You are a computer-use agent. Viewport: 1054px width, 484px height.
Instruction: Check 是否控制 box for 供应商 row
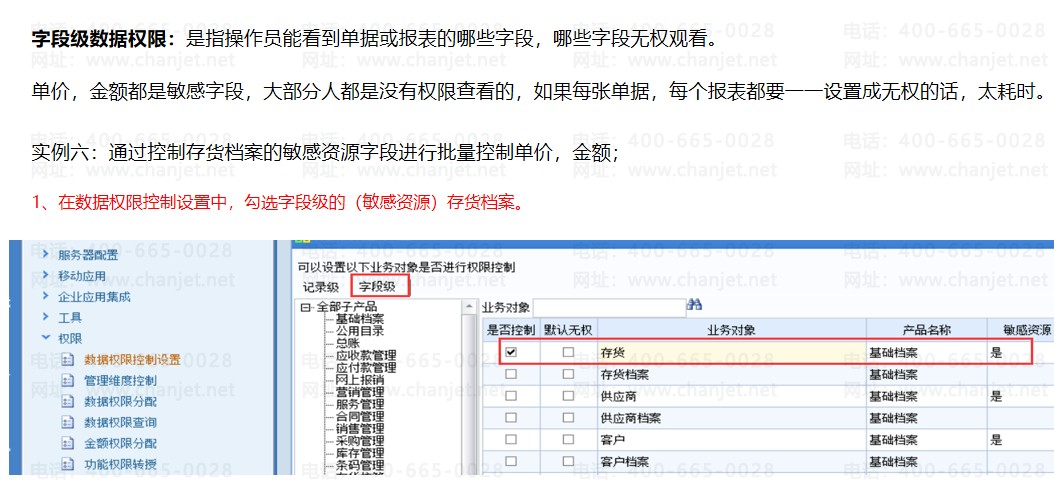tap(511, 396)
